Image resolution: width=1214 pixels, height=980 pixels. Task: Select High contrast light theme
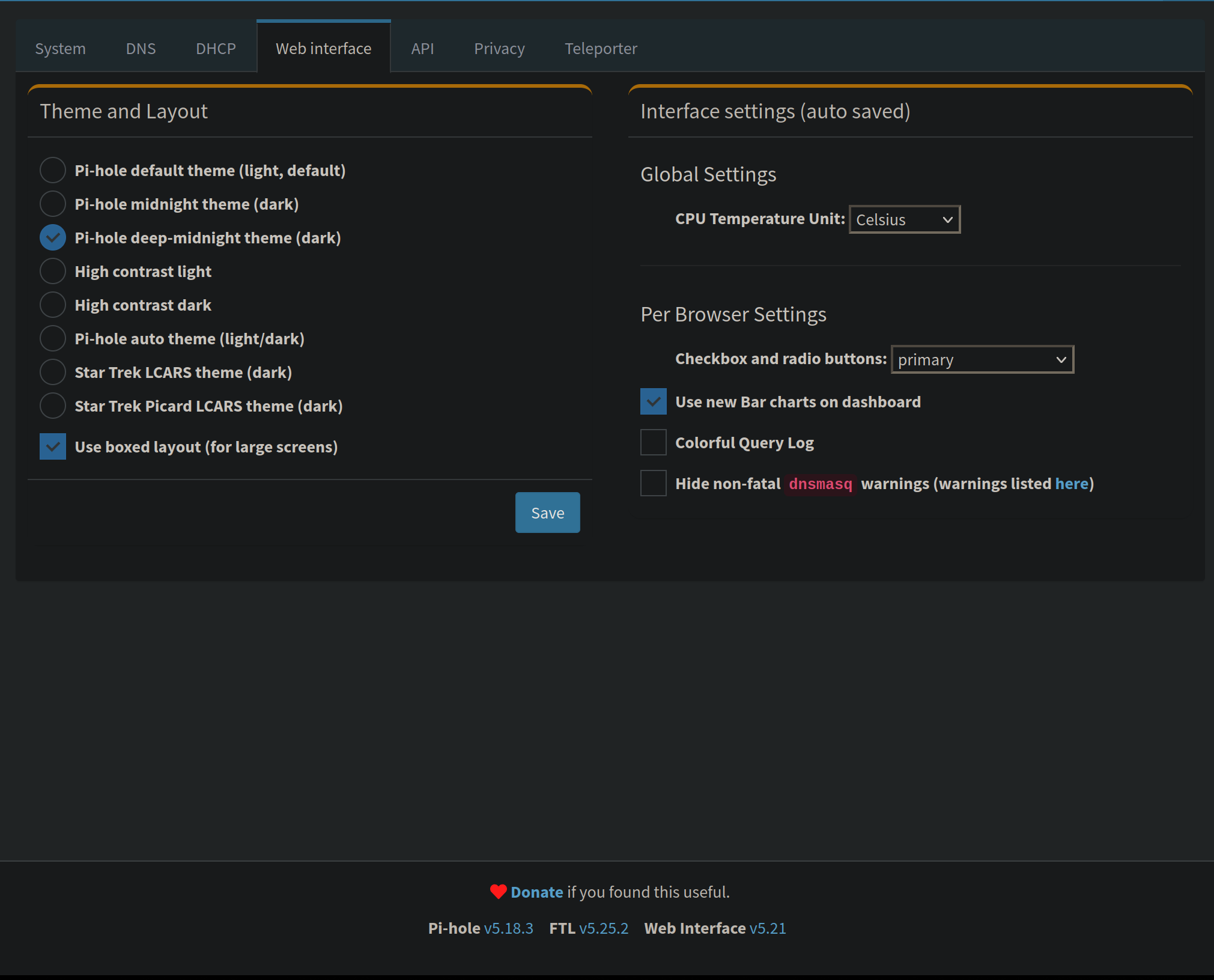[53, 272]
